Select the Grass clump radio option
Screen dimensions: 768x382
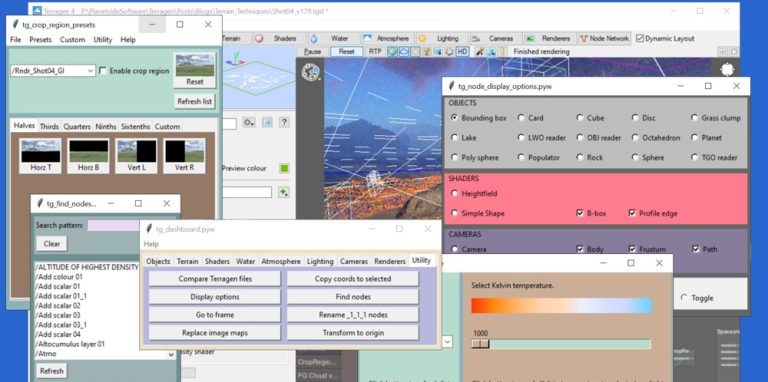[695, 118]
